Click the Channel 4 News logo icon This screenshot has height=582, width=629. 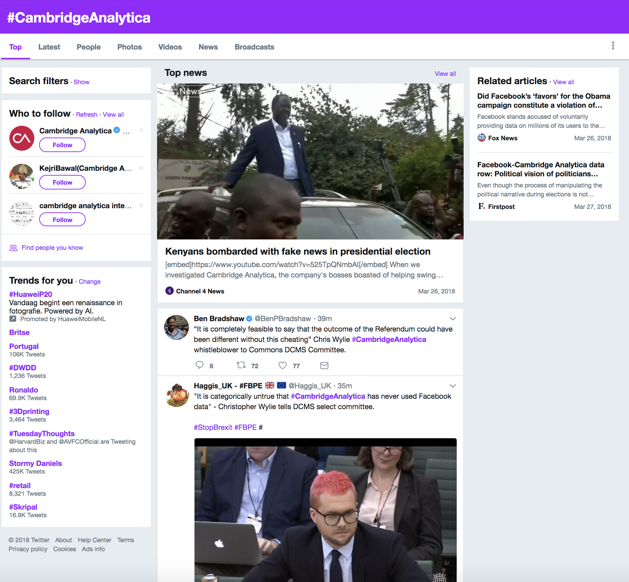169,291
